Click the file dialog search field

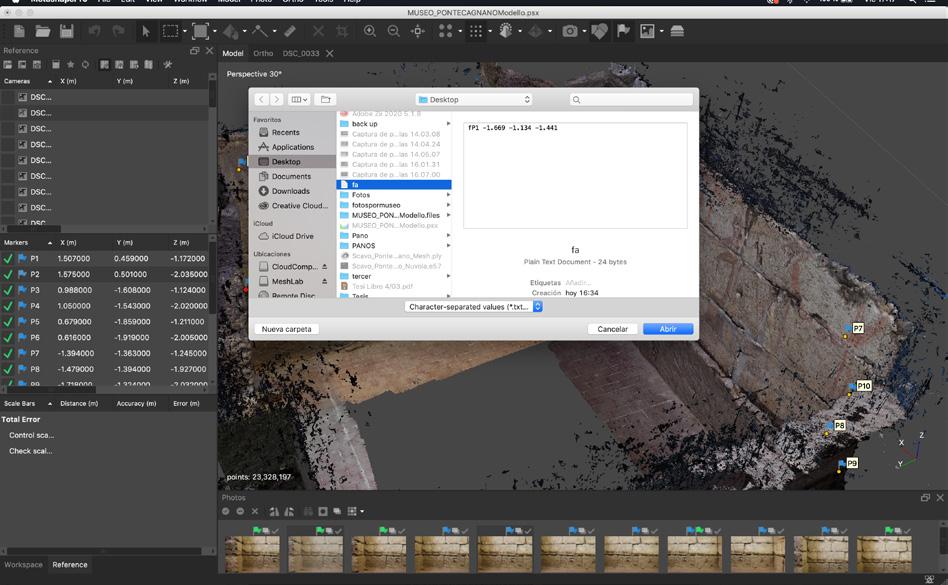631,100
